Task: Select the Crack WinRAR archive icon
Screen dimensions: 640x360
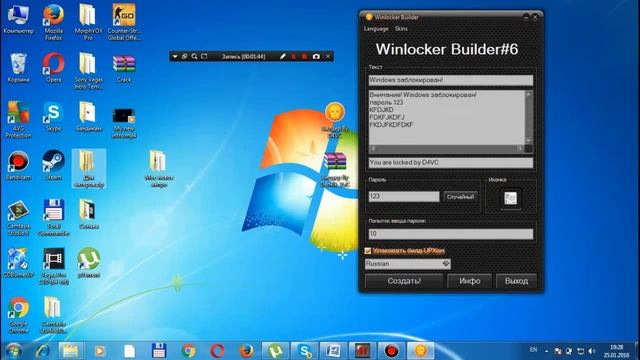Action: pyautogui.click(x=124, y=68)
